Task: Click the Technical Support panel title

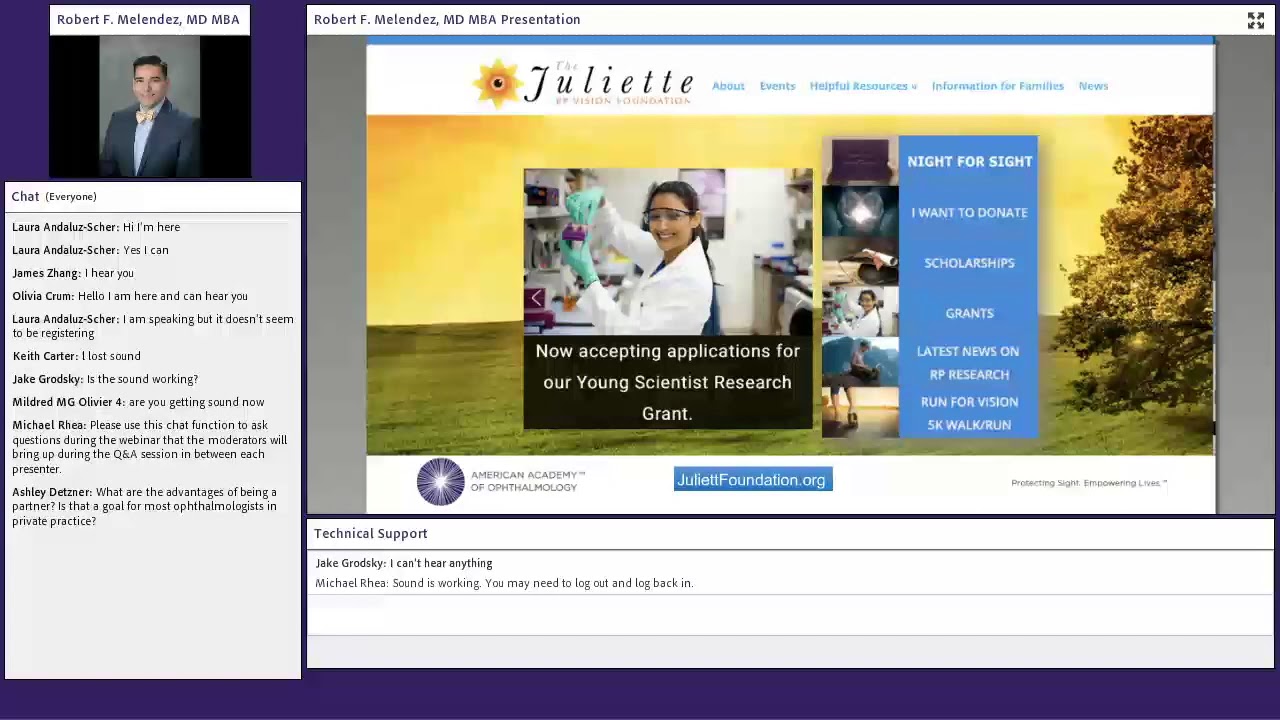Action: 370,534
